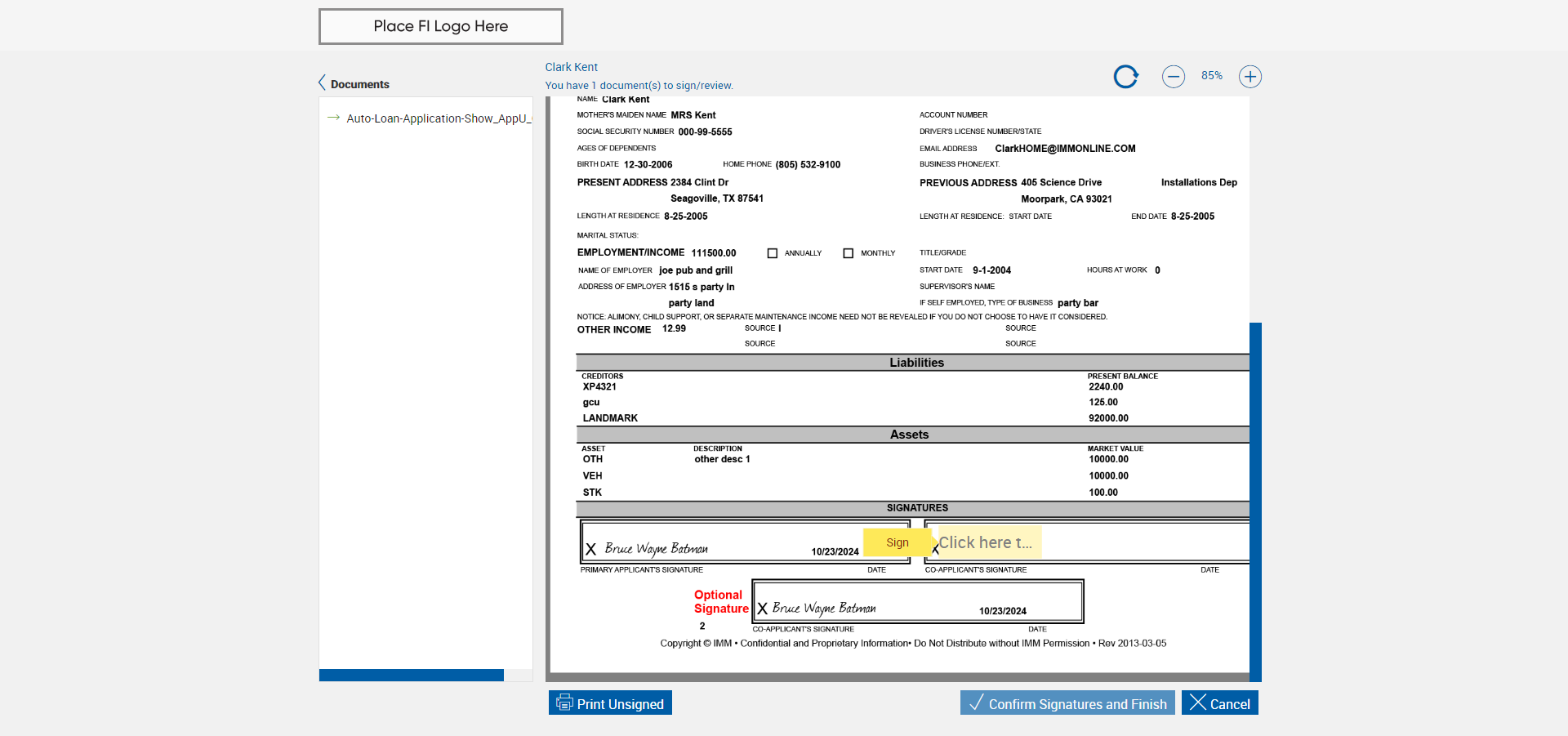Go back to the Documents list
This screenshot has width=1568, height=736.
click(x=359, y=84)
